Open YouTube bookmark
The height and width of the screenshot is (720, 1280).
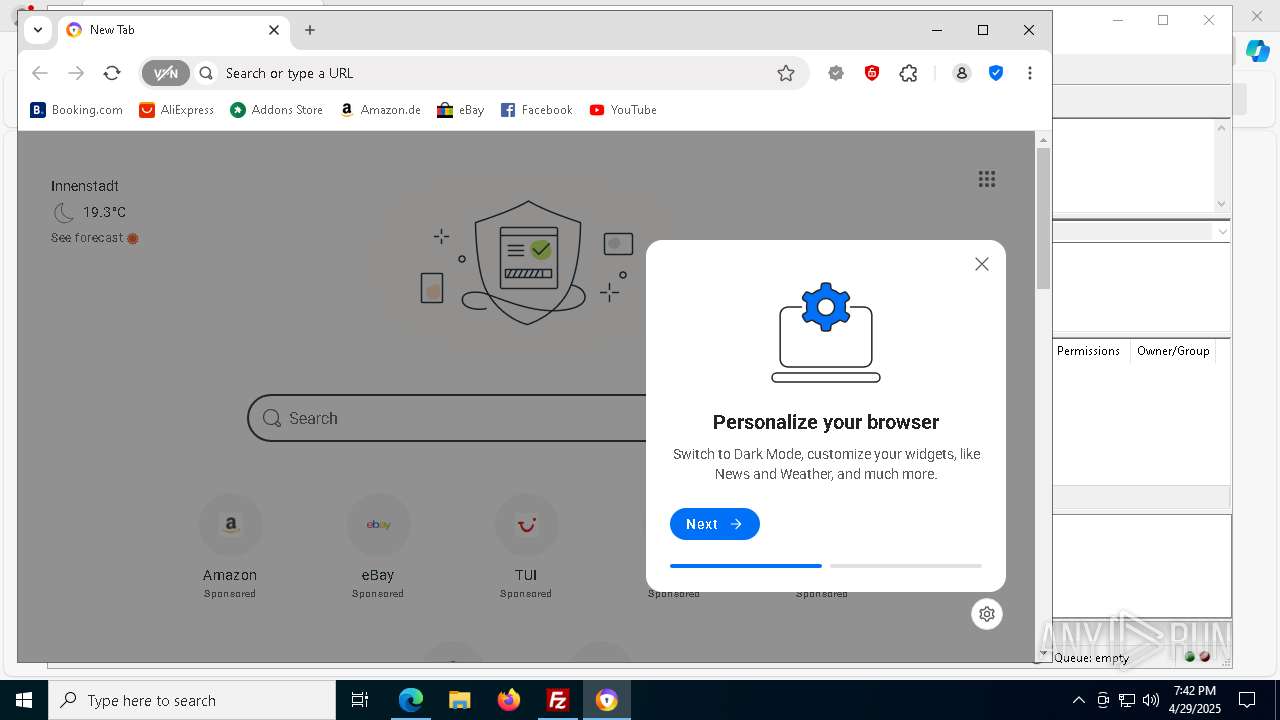[623, 110]
